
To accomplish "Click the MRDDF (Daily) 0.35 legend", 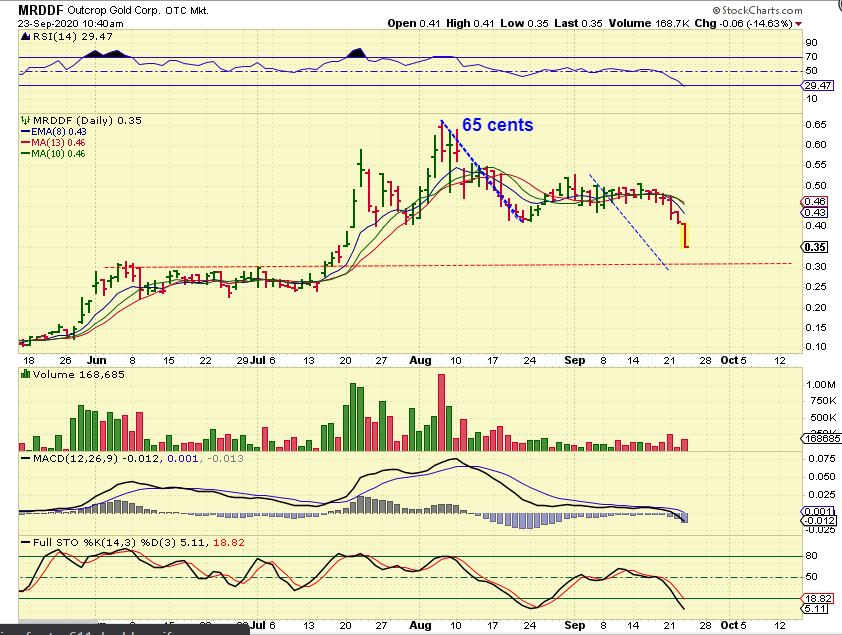I will [x=87, y=121].
